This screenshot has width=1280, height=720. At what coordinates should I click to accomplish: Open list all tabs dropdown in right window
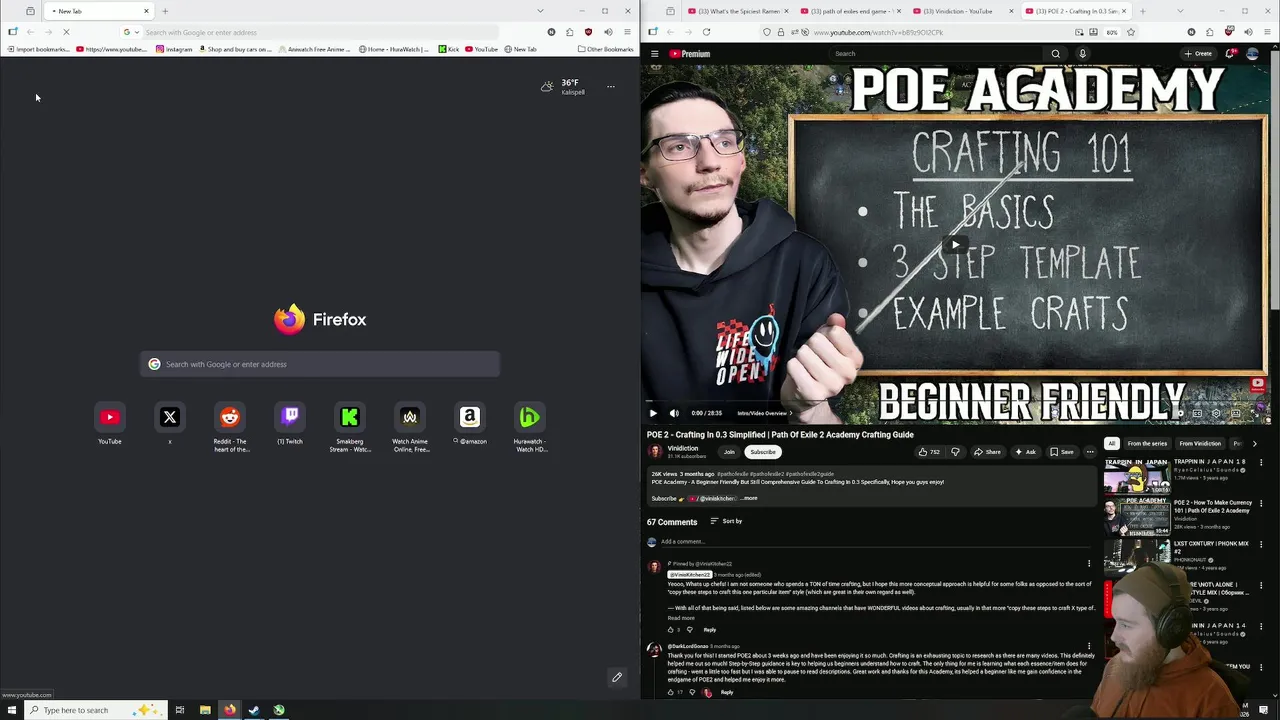pos(1180,11)
